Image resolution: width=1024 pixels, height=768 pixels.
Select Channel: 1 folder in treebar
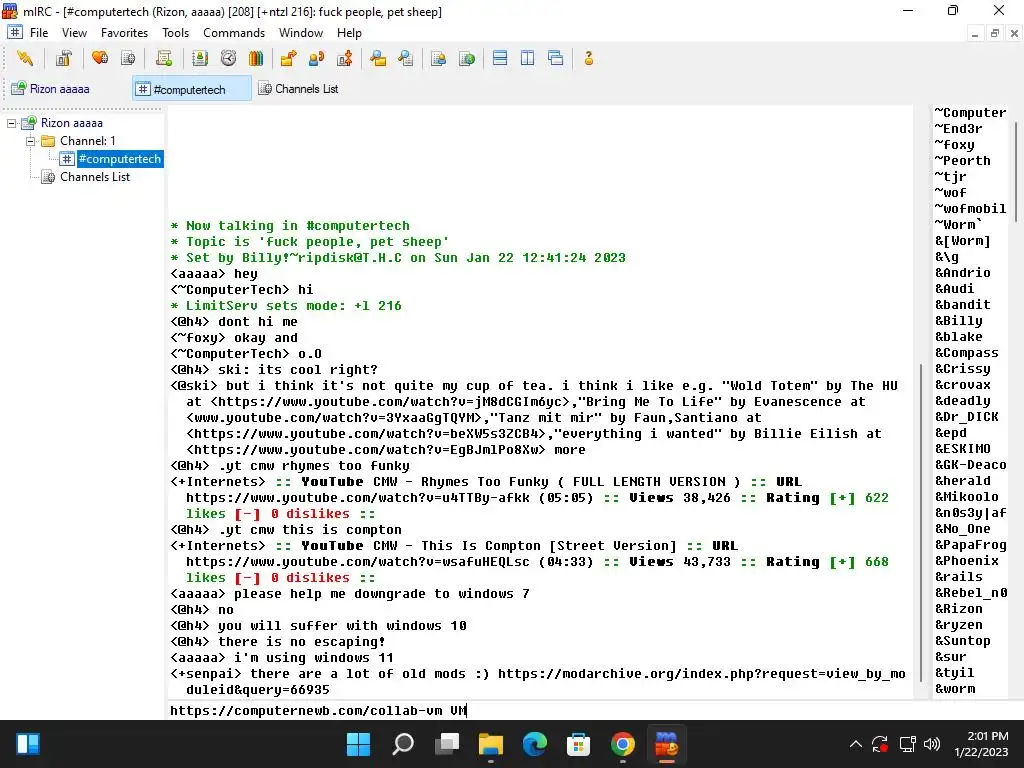pos(88,140)
